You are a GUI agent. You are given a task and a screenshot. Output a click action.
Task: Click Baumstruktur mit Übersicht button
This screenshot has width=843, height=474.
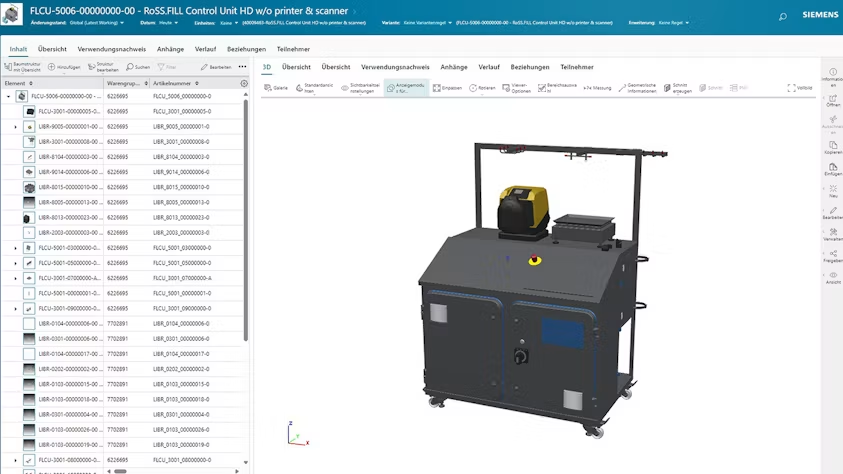click(22, 67)
